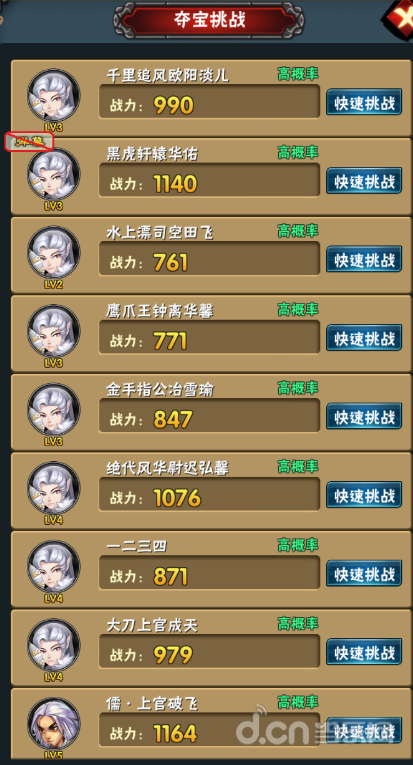Click avatar of 千里追风欧阳淡儿
413x765 pixels.
[x=54, y=95]
